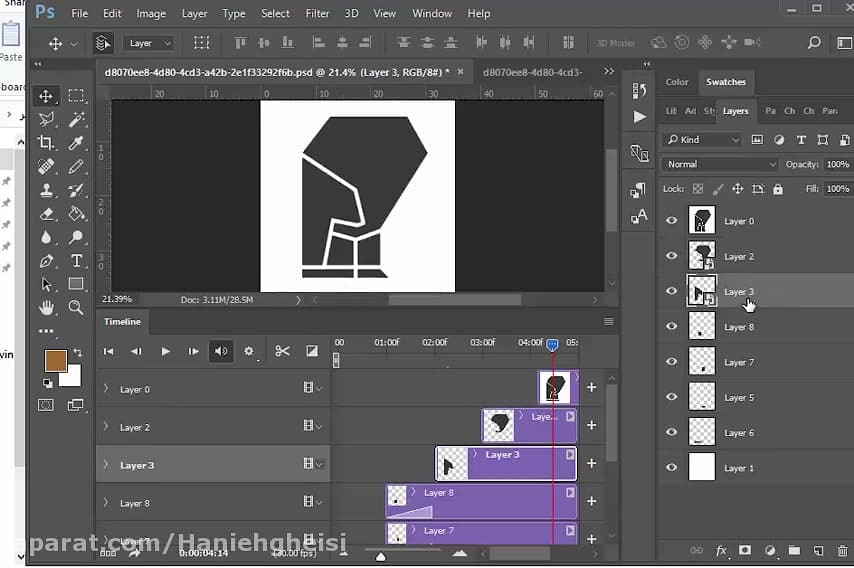Click the delete layer trash icon
Screen dimensions: 854x568
(841, 550)
